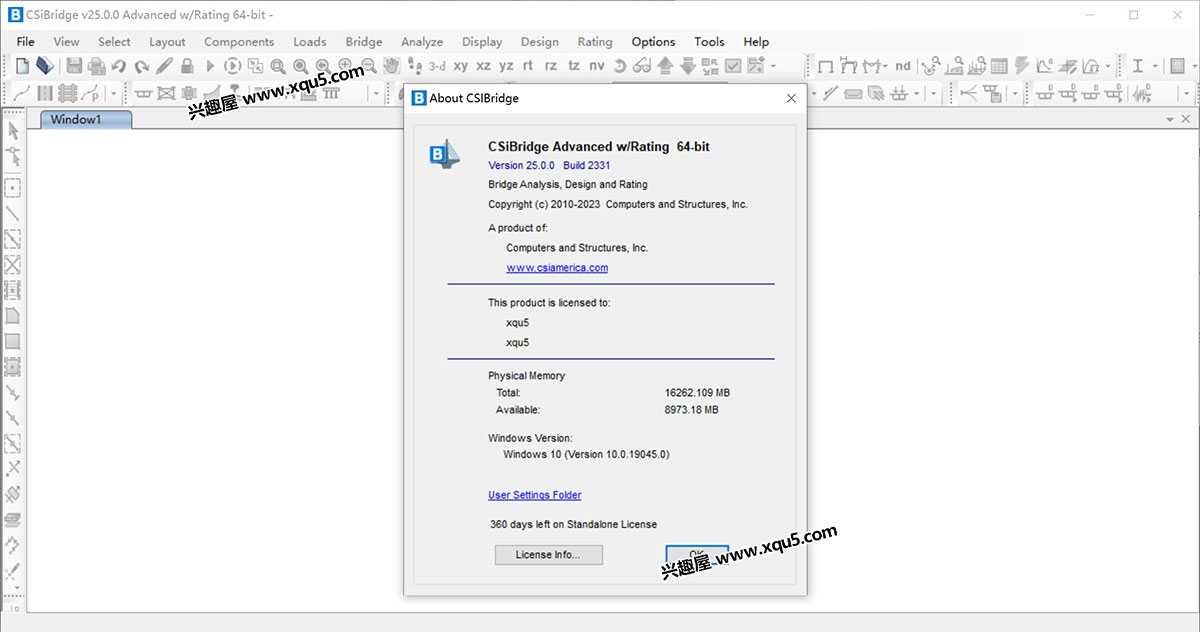1200x632 pixels.
Task: Switch to the xy plane view
Action: click(460, 66)
